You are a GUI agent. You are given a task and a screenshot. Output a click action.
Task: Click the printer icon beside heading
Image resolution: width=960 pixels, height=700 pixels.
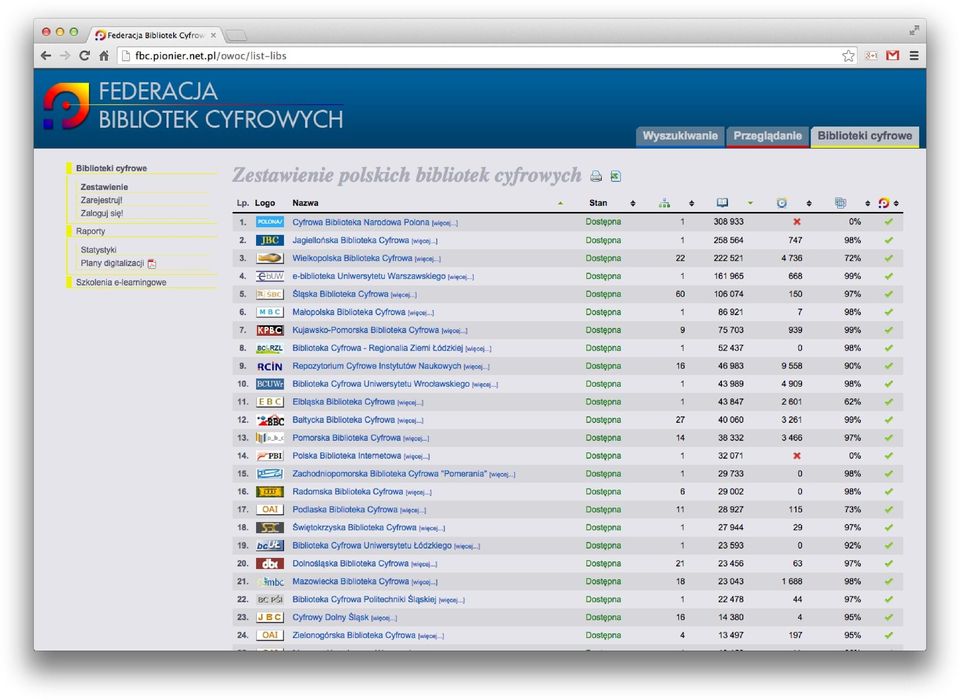pos(596,176)
